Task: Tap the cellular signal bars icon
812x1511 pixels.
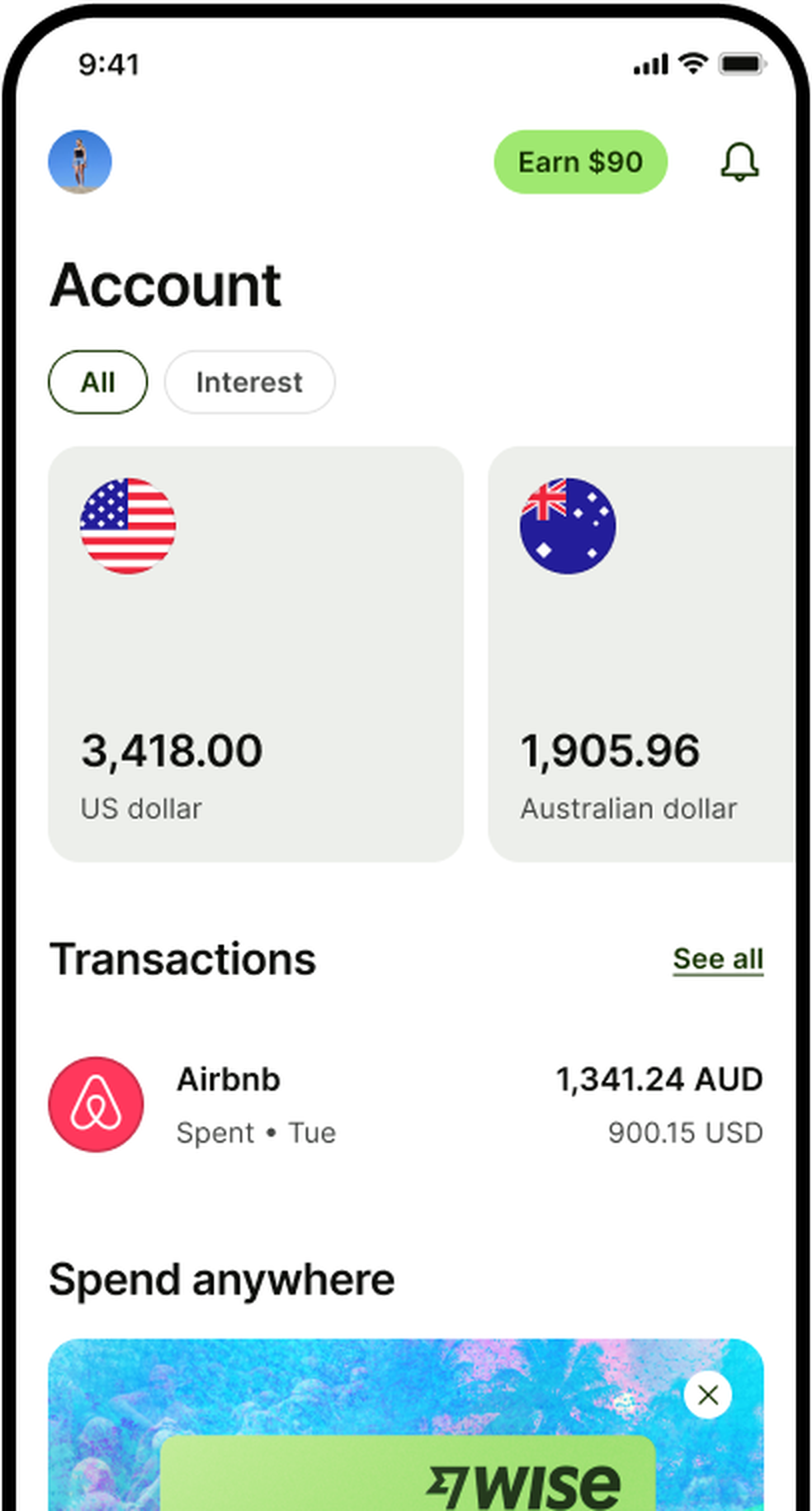Action: [650, 64]
